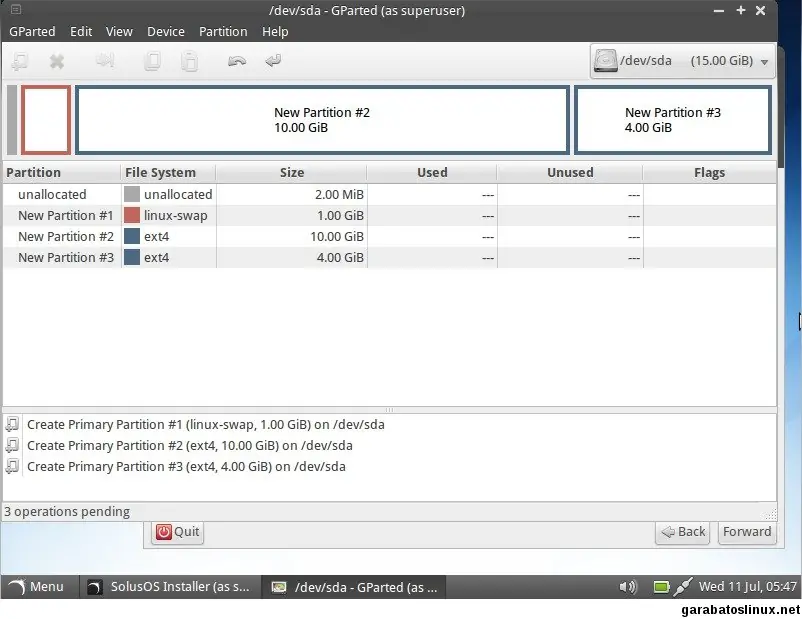Open the Menu button on the taskbar

(37, 587)
